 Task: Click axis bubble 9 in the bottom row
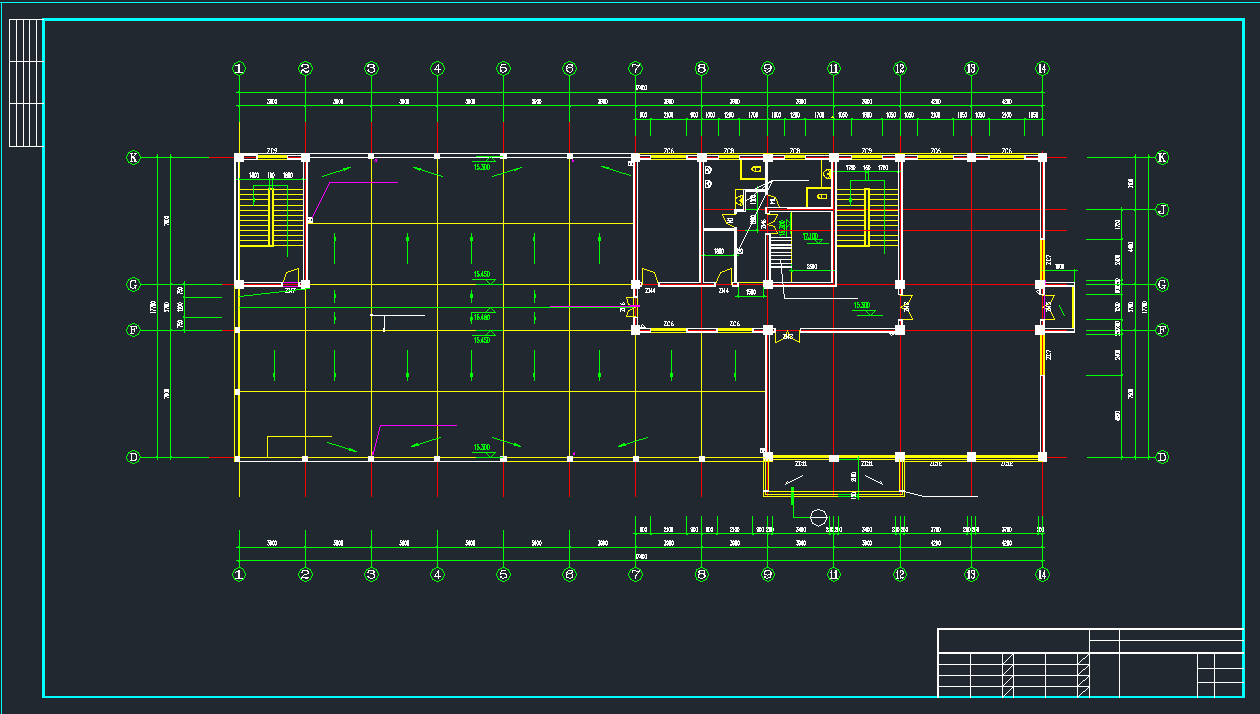coord(768,575)
